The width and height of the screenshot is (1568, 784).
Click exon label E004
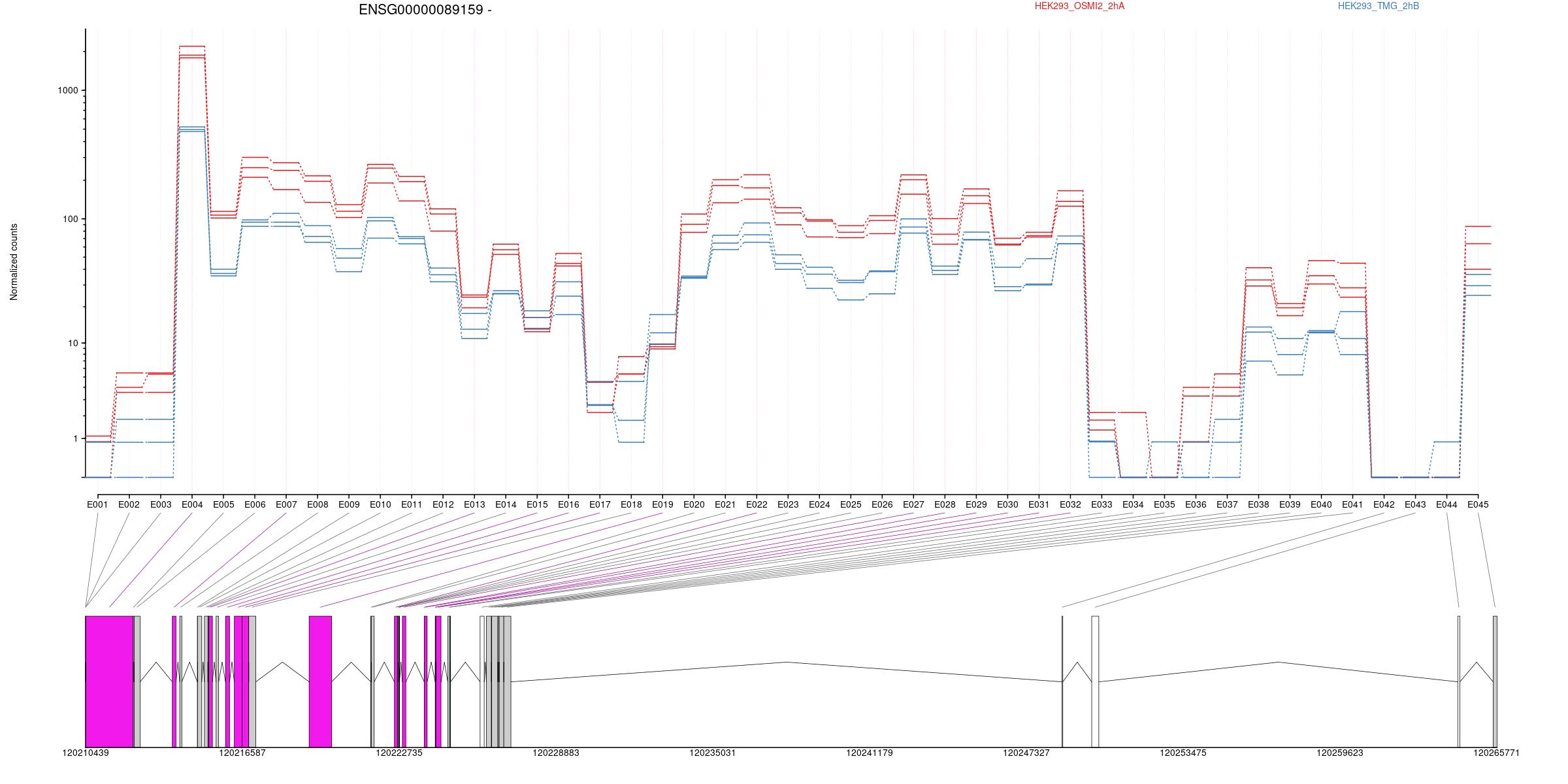(x=192, y=504)
